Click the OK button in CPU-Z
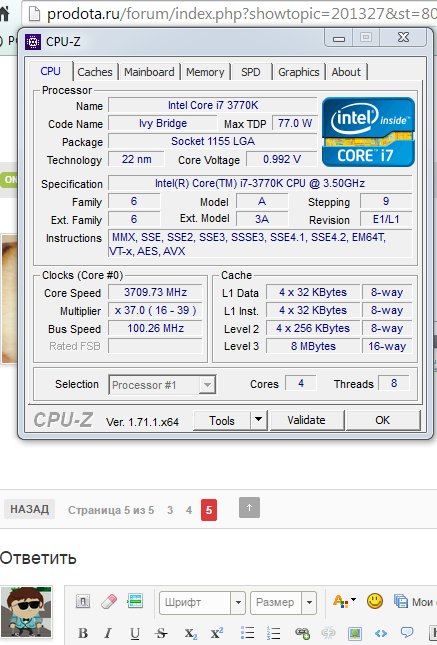 [x=383, y=420]
